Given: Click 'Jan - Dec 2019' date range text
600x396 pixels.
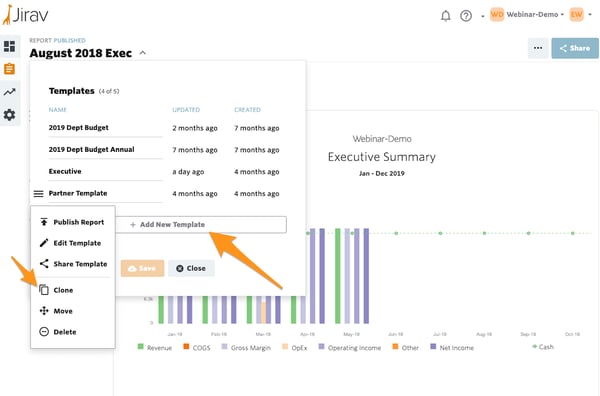Looking at the screenshot, I should click(382, 173).
